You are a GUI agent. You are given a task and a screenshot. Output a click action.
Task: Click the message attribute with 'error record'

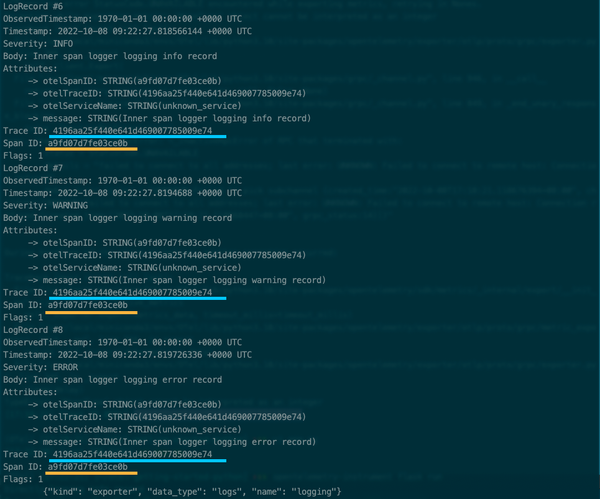click(172, 442)
